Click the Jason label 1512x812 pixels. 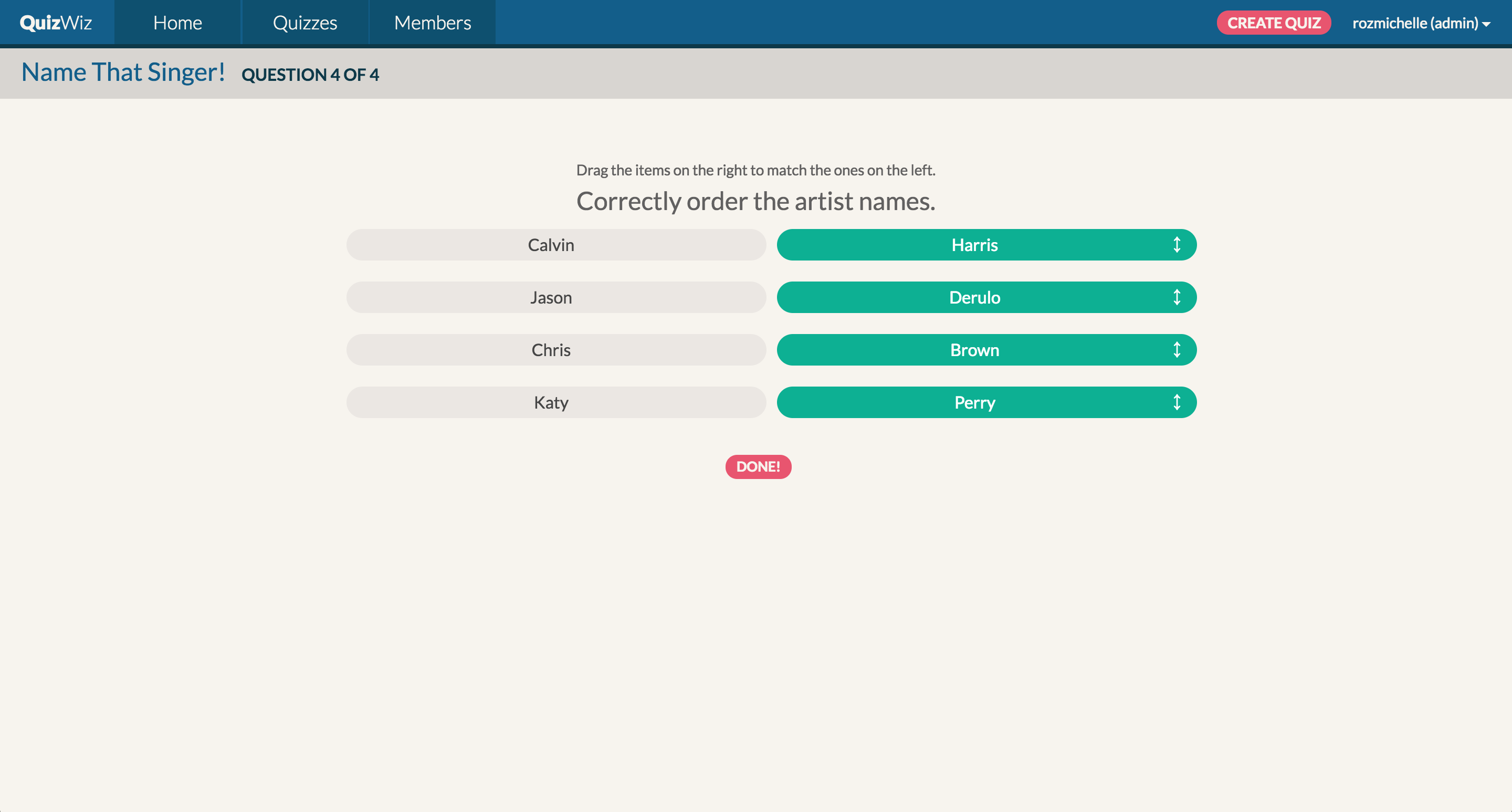[x=556, y=297]
